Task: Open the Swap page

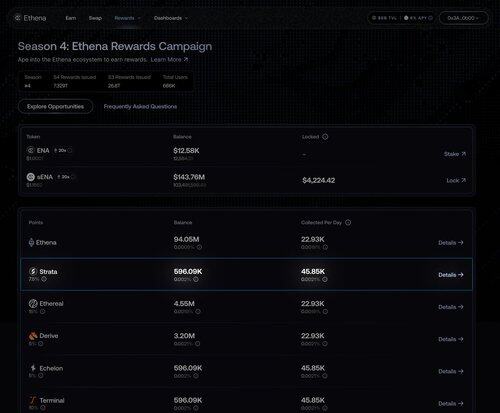Action: [95, 18]
